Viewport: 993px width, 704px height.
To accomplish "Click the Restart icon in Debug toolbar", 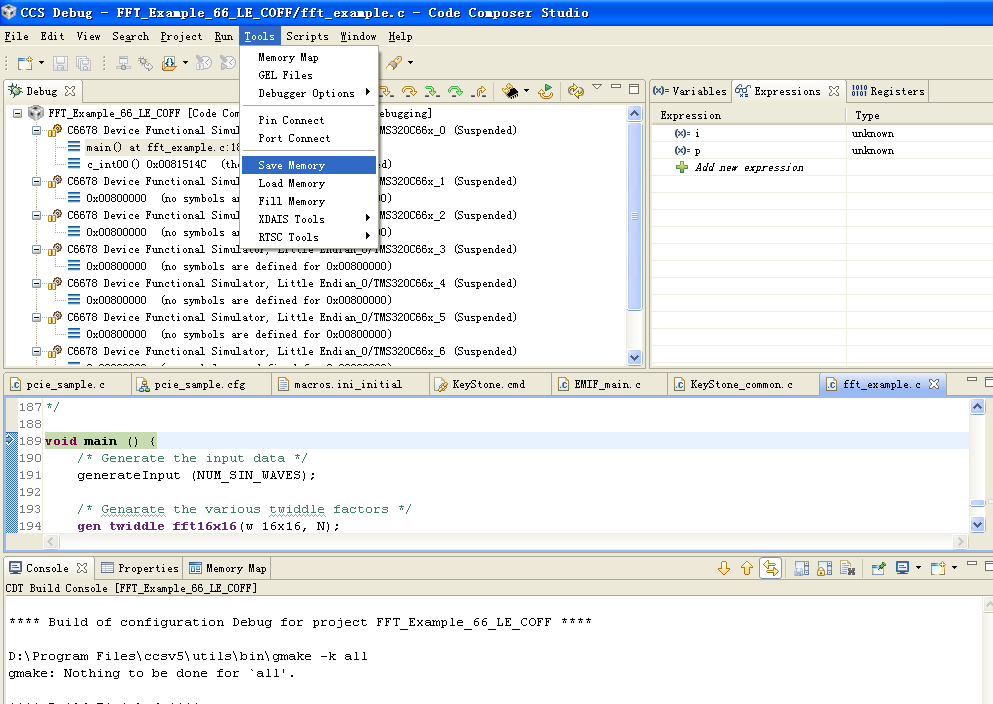I will (546, 91).
